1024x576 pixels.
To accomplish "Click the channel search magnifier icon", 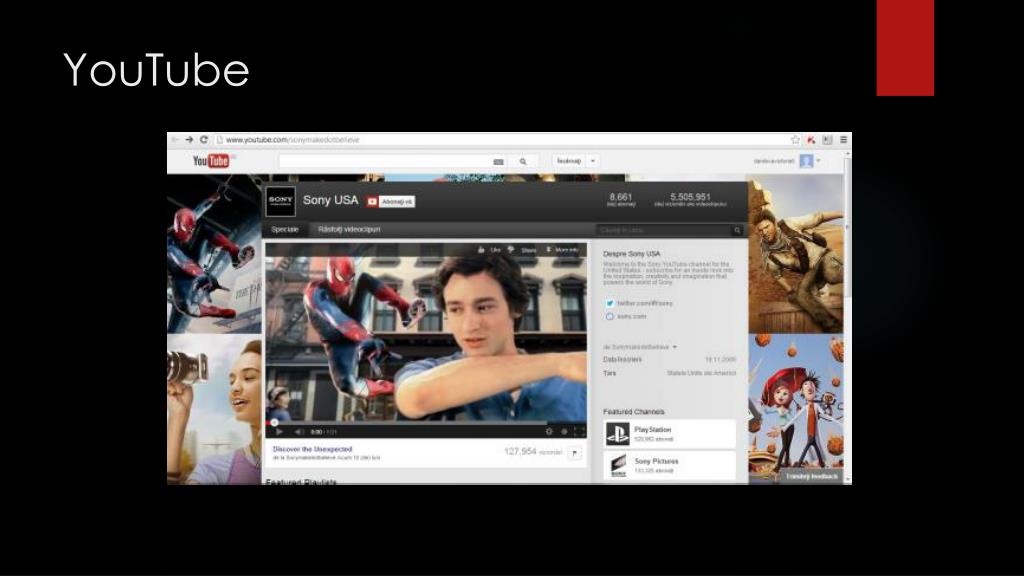I will [x=737, y=230].
